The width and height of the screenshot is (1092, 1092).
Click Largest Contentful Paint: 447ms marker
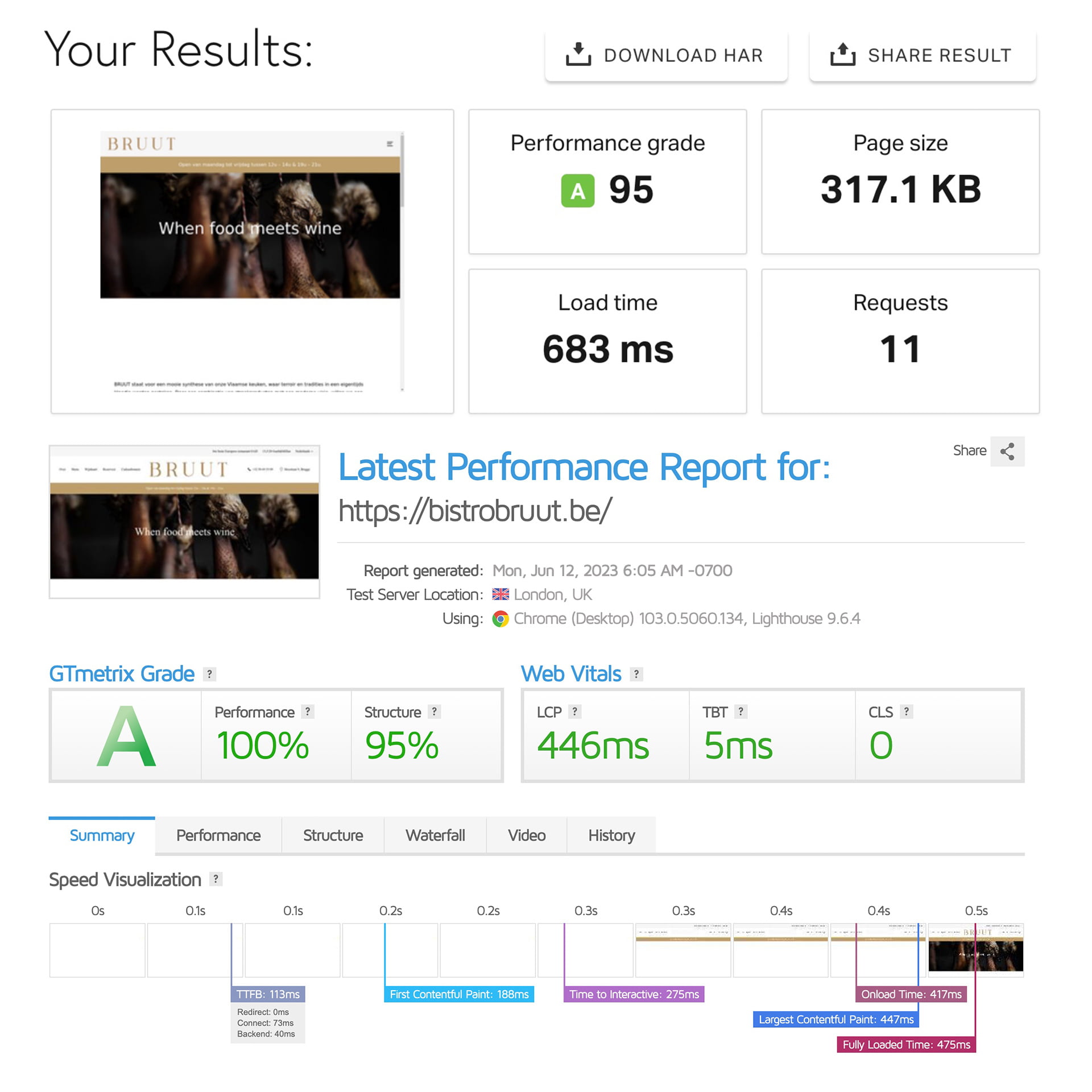click(x=836, y=1019)
